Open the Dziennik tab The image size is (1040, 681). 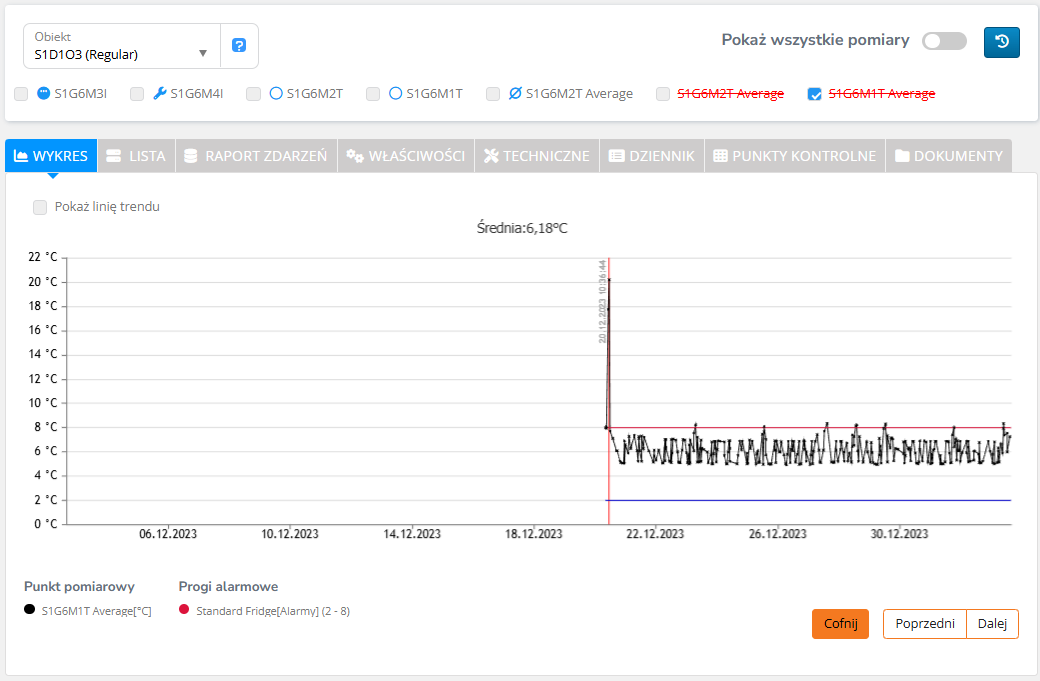tap(651, 156)
